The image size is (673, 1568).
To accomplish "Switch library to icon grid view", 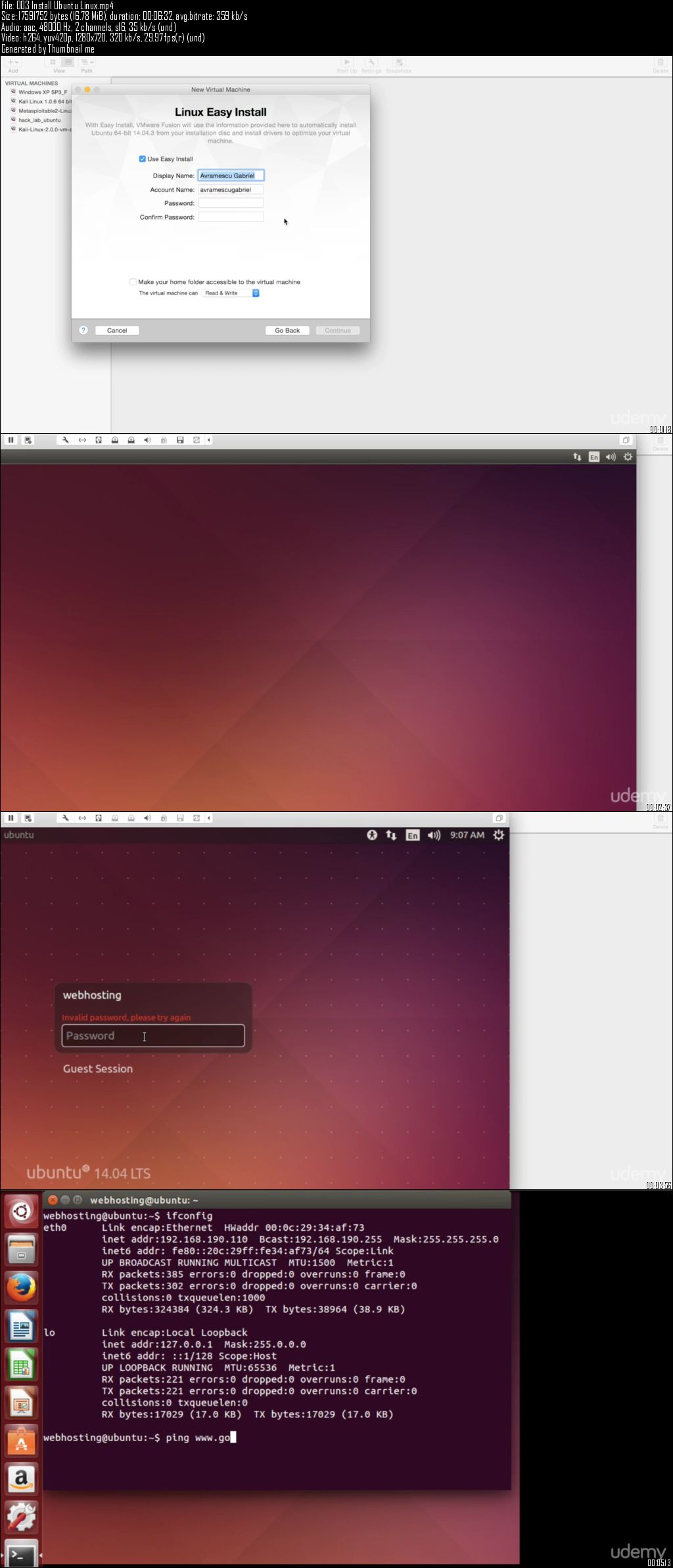I will click(x=53, y=62).
